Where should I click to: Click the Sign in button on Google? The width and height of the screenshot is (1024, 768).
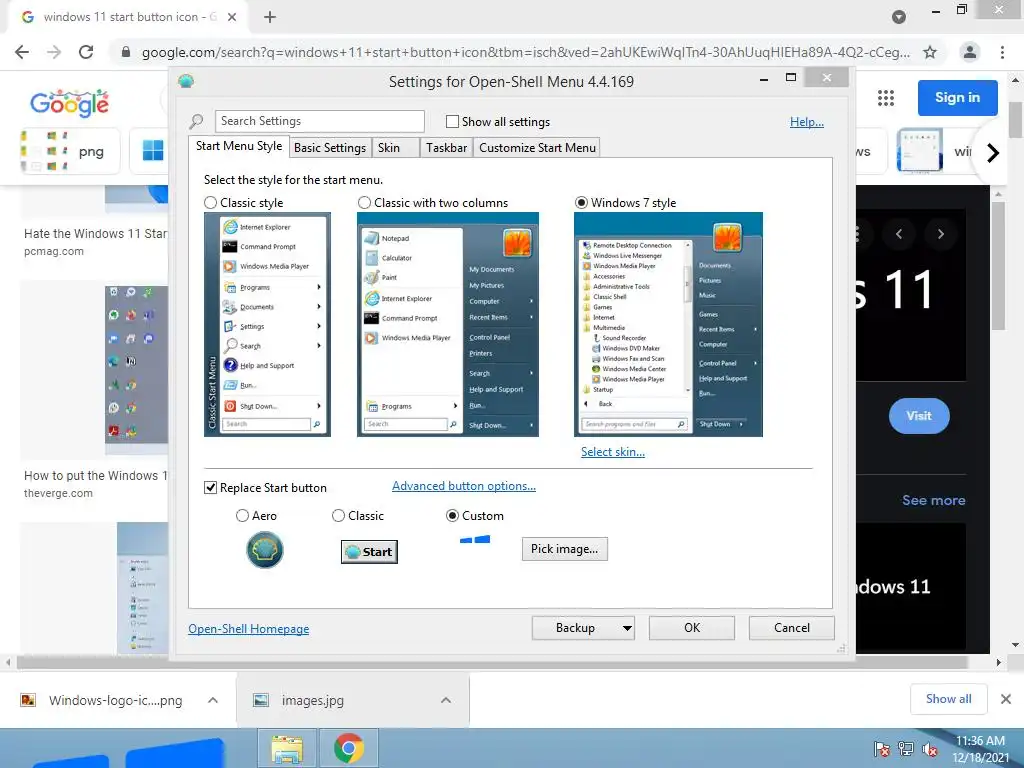point(957,98)
